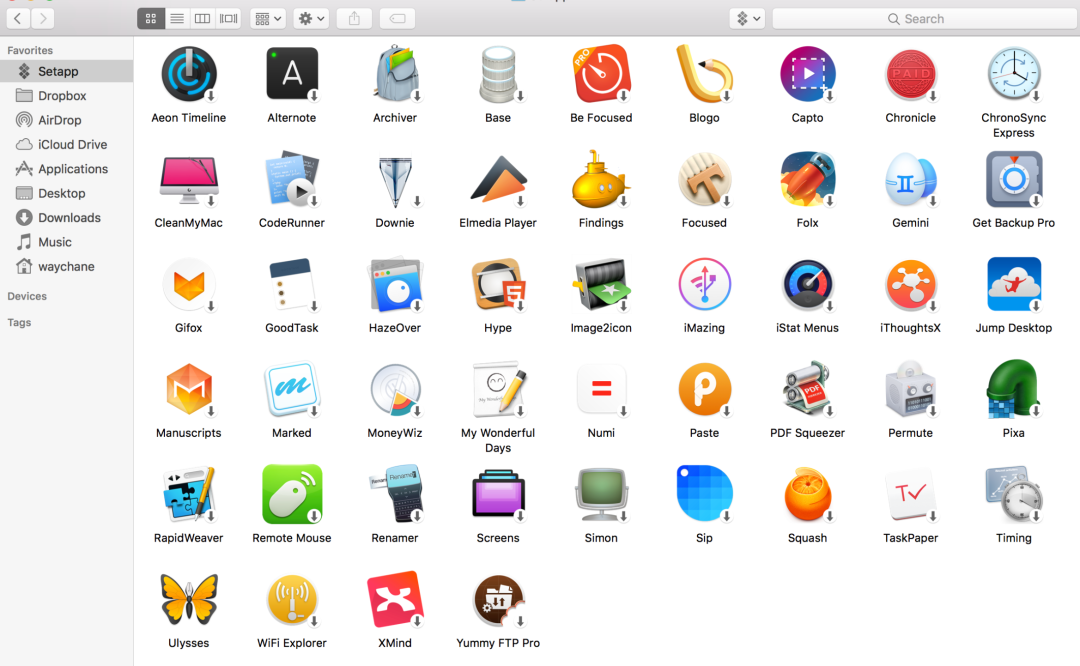Screen dimensions: 1080x666
Task: Open the Dropbox toolbar dropdown
Action: 747,19
